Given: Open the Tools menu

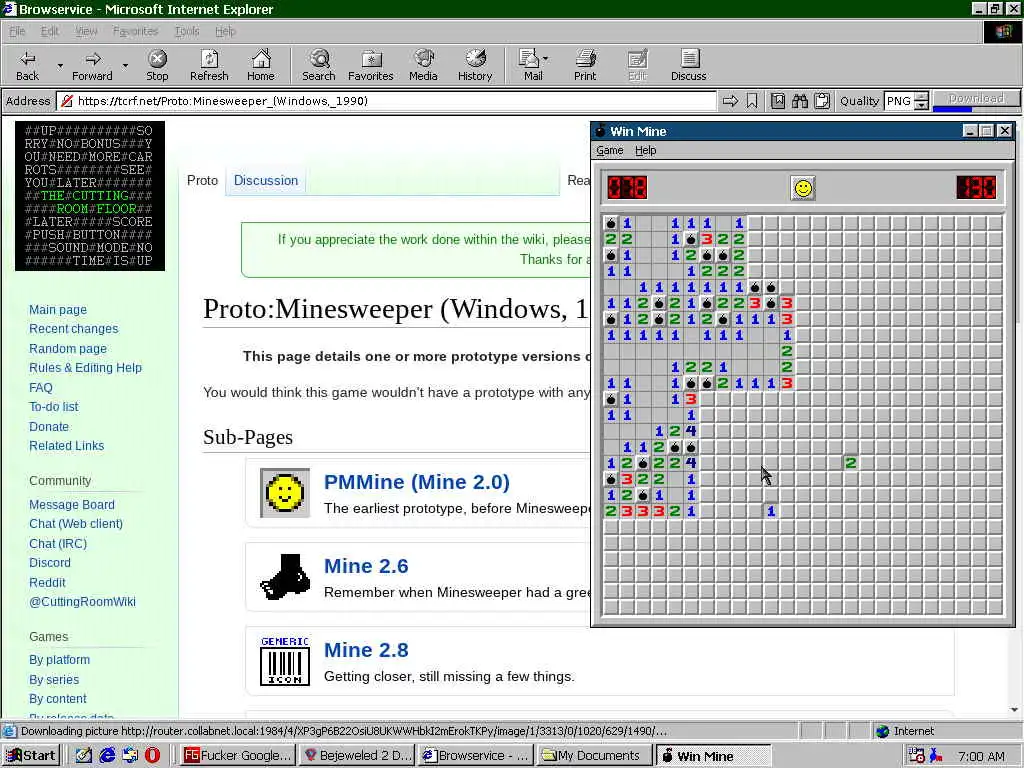Looking at the screenshot, I should (x=187, y=31).
